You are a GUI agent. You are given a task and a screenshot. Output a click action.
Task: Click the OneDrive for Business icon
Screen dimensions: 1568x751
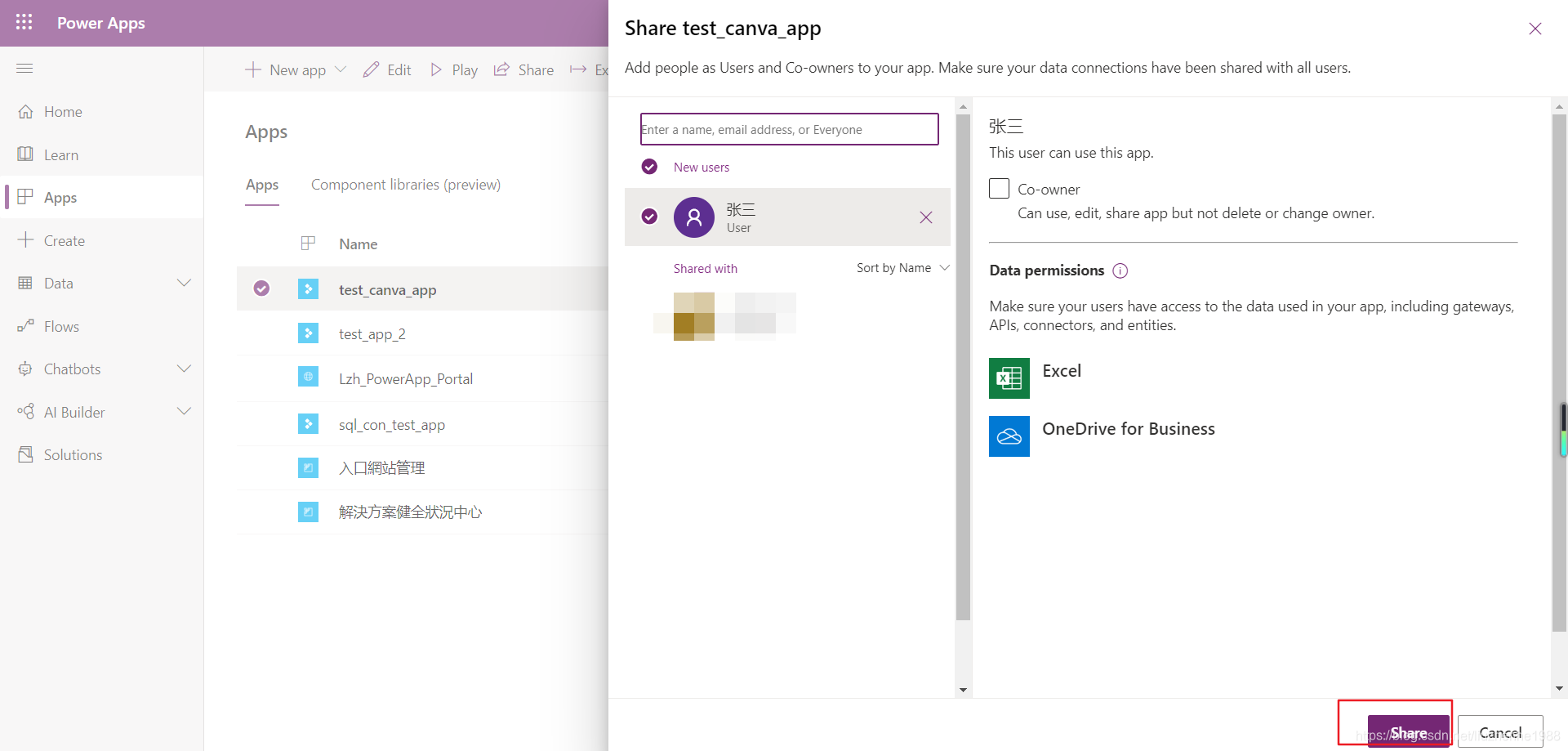(1009, 436)
